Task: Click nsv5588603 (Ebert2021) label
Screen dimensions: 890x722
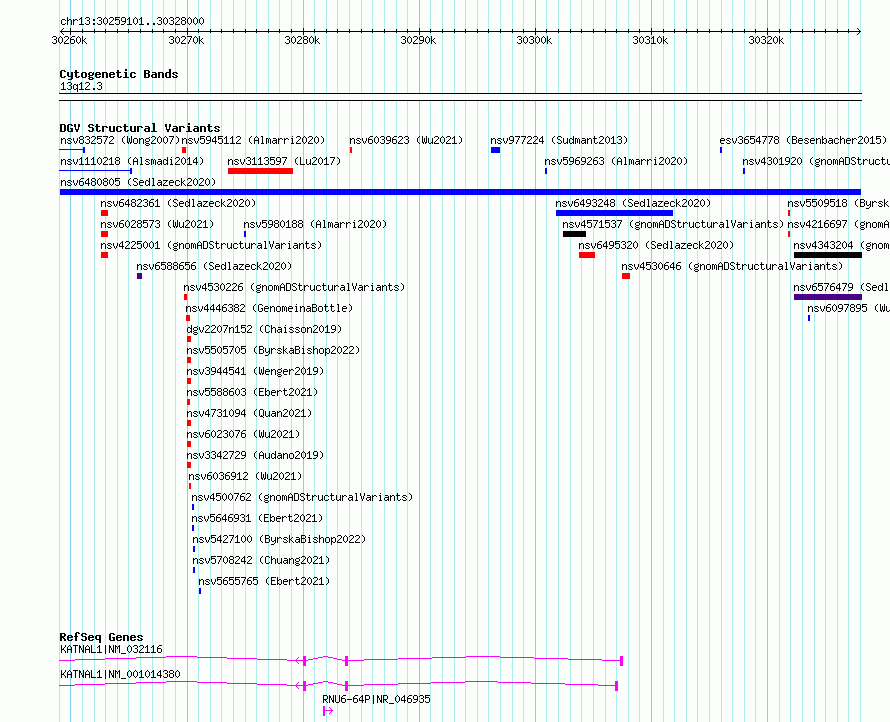Action: [x=252, y=392]
